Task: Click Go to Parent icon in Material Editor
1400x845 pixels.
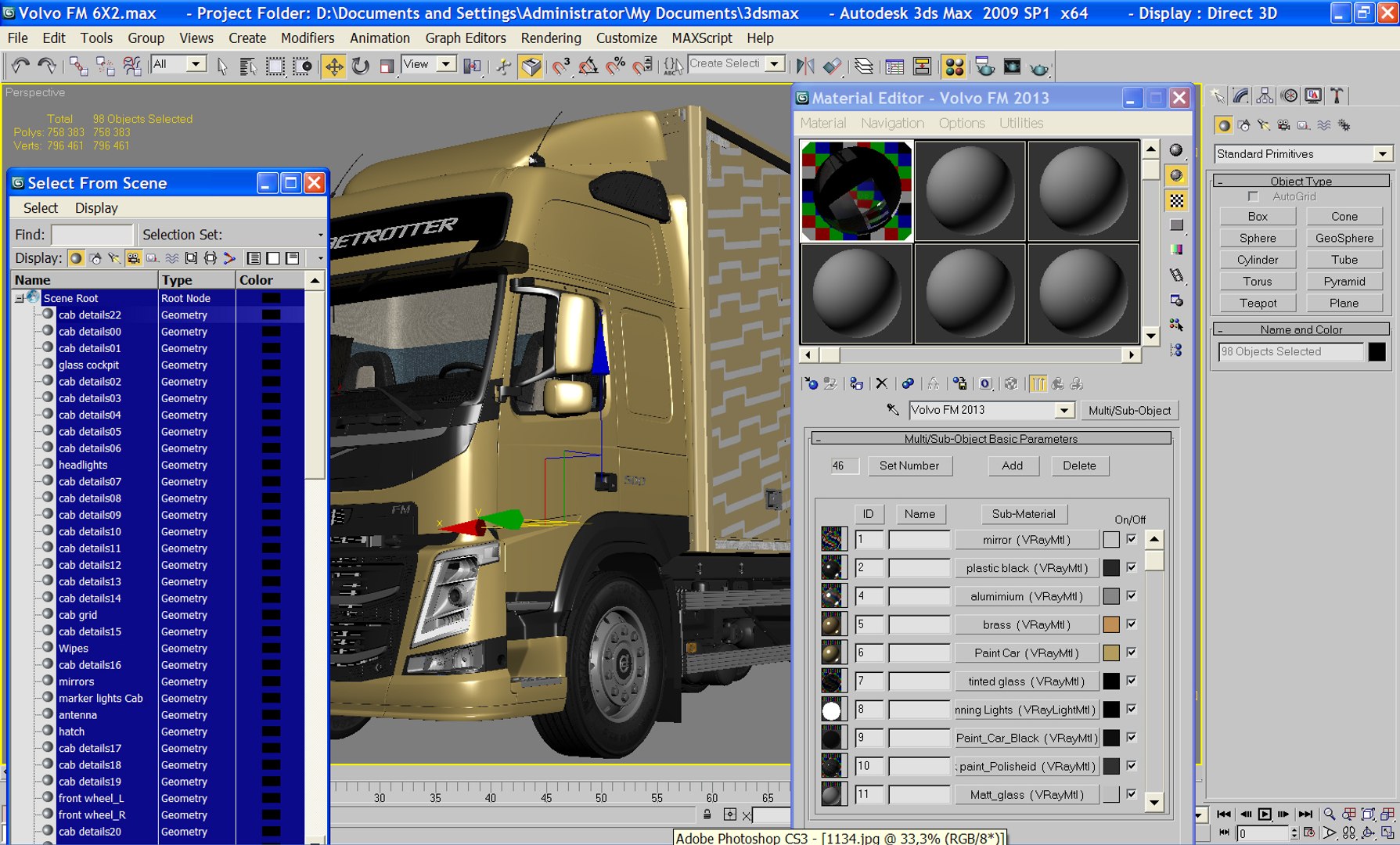Action: pyautogui.click(x=1058, y=383)
